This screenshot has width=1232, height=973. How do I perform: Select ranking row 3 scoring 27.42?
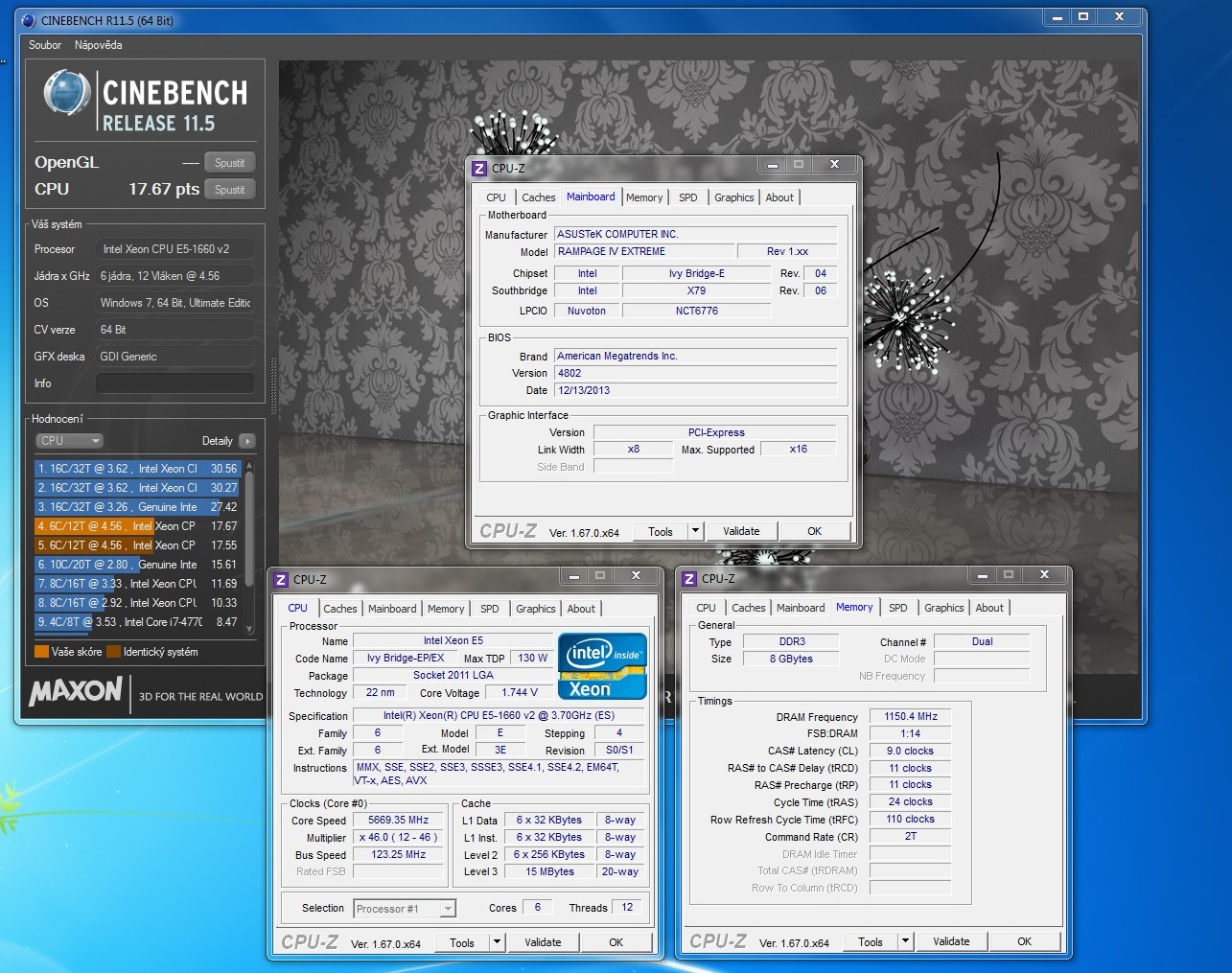point(138,507)
